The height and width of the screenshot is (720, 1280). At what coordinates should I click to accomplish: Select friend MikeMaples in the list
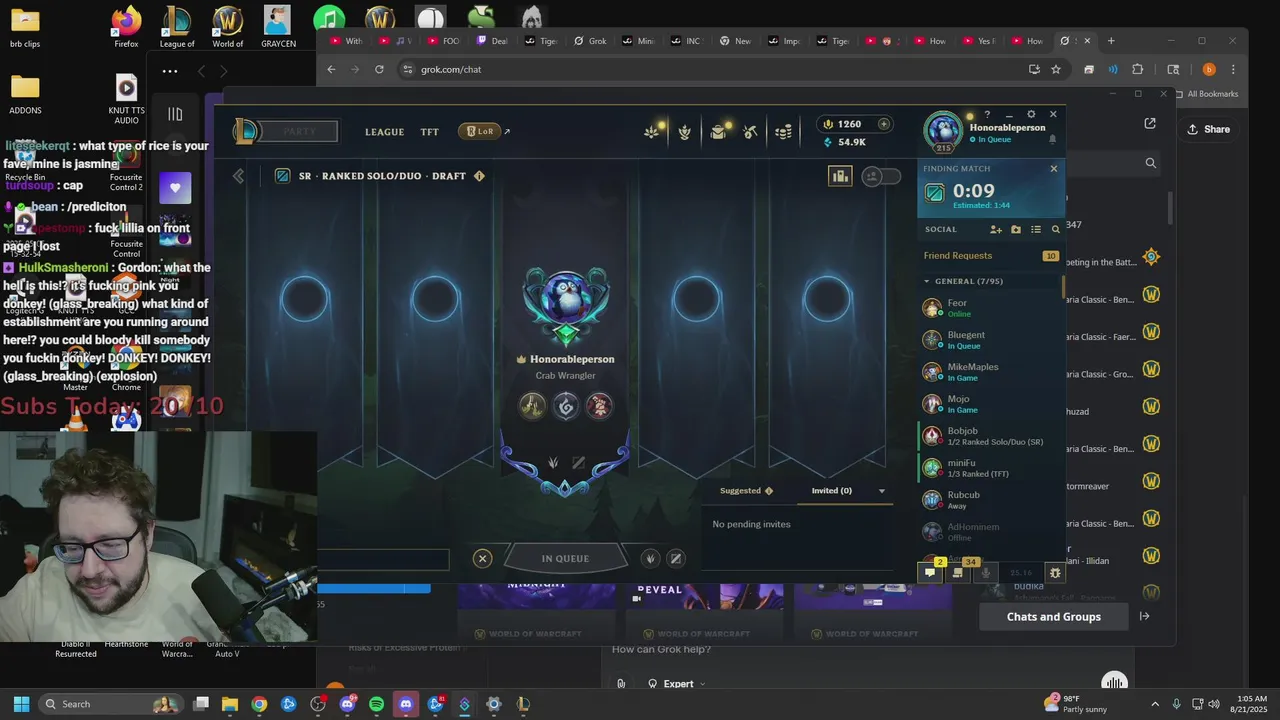coord(990,372)
